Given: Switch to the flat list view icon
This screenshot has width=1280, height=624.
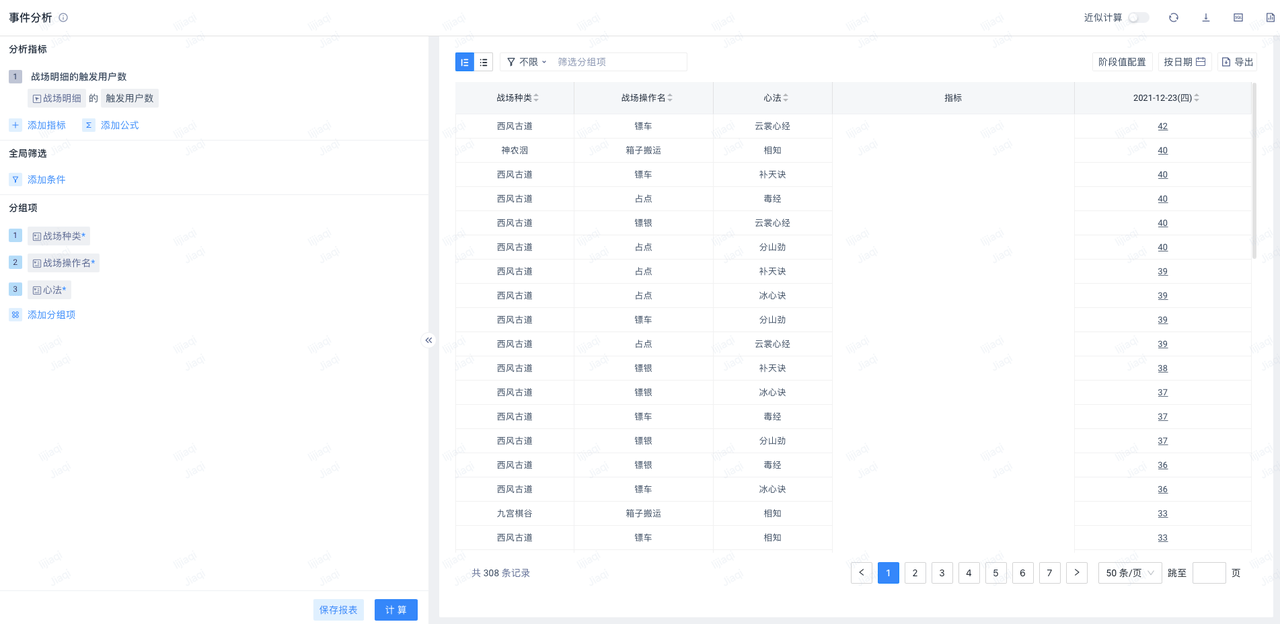Looking at the screenshot, I should coord(484,62).
